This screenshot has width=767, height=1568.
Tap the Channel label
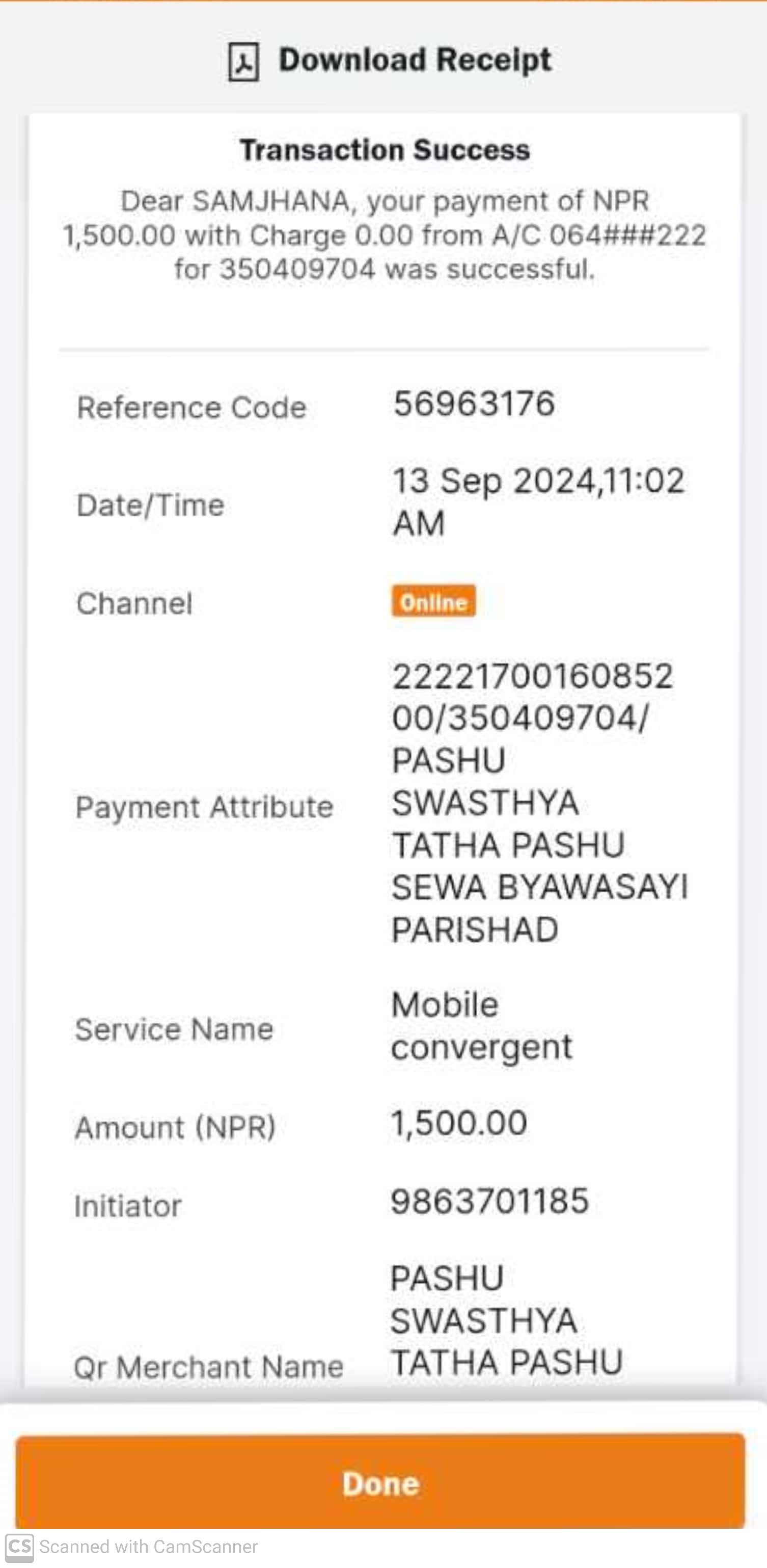pyautogui.click(x=134, y=603)
